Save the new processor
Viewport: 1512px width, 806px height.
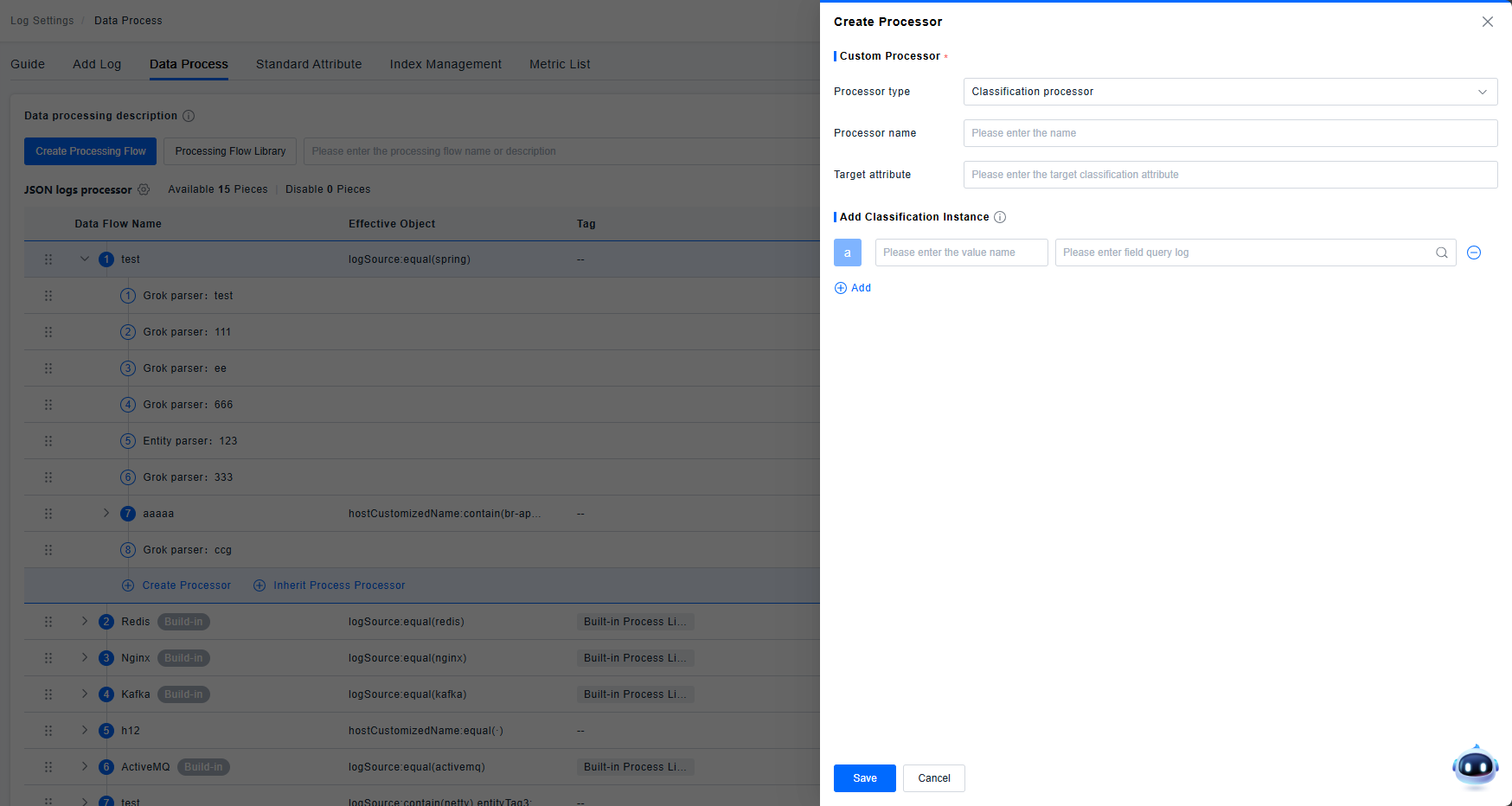(864, 778)
